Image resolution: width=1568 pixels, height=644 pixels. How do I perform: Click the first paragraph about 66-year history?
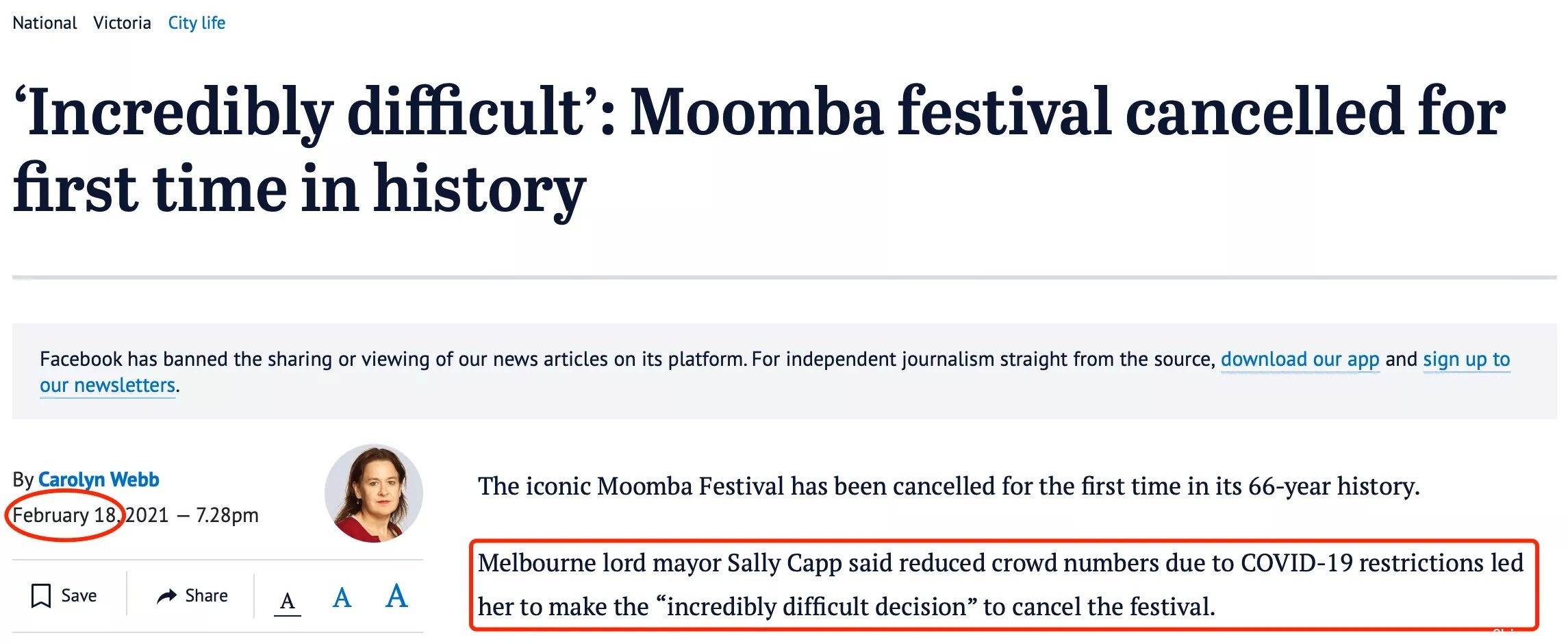[948, 486]
